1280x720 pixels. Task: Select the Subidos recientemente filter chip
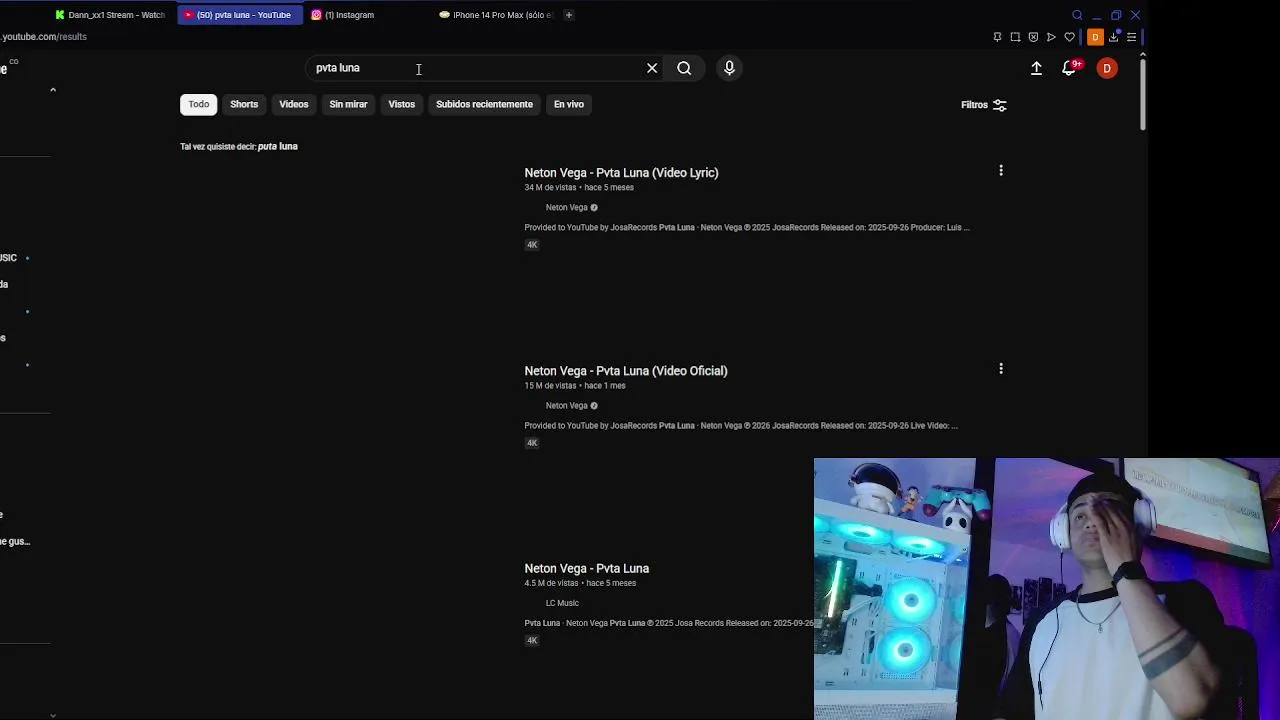click(484, 104)
